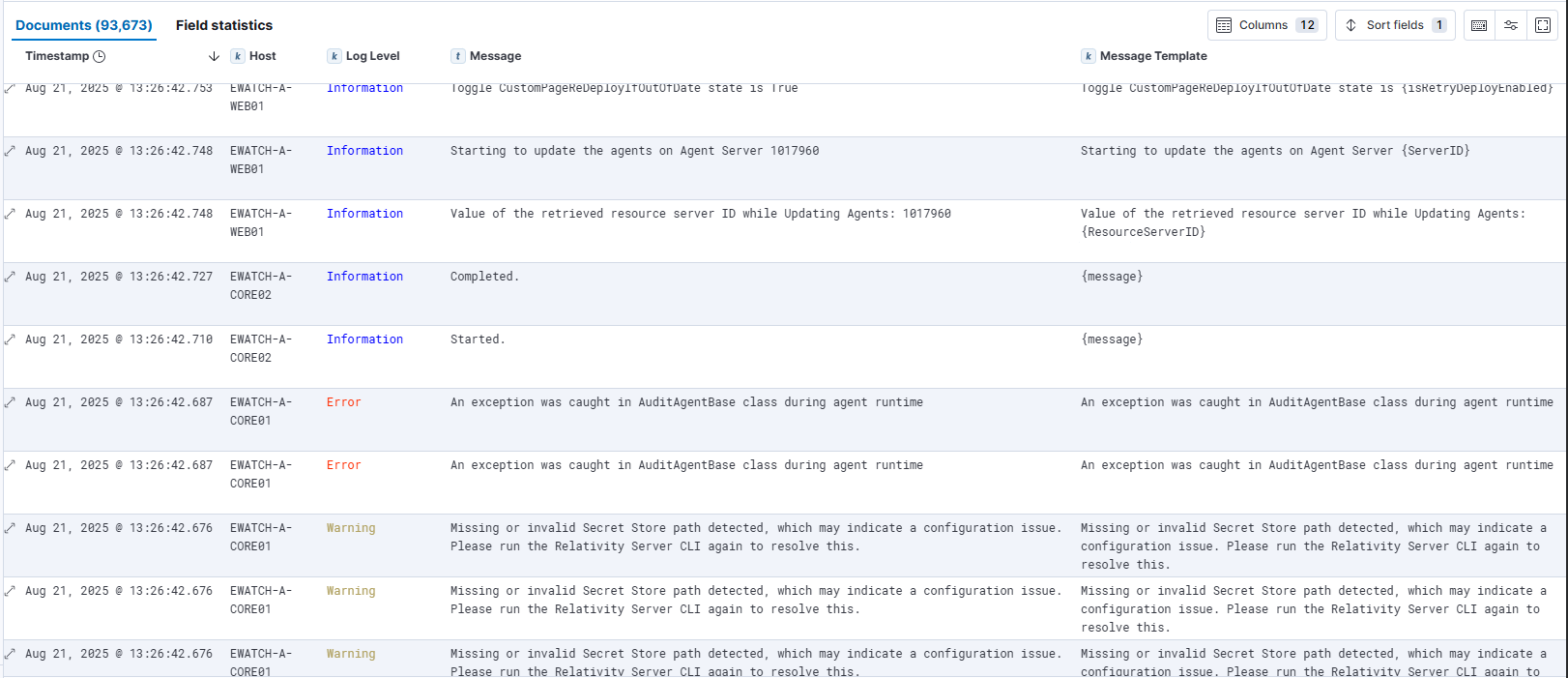
Task: Expand the Starting to update agents row
Action: pos(11,151)
